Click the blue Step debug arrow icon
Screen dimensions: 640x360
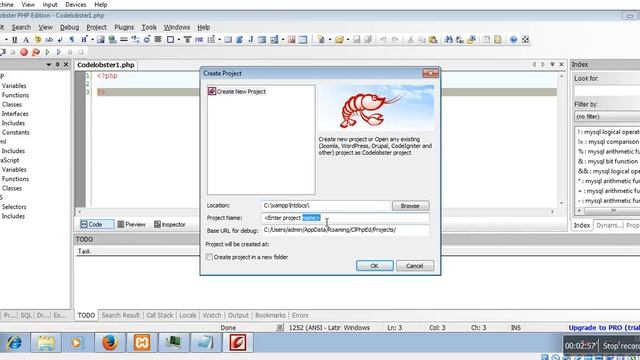coord(59,52)
